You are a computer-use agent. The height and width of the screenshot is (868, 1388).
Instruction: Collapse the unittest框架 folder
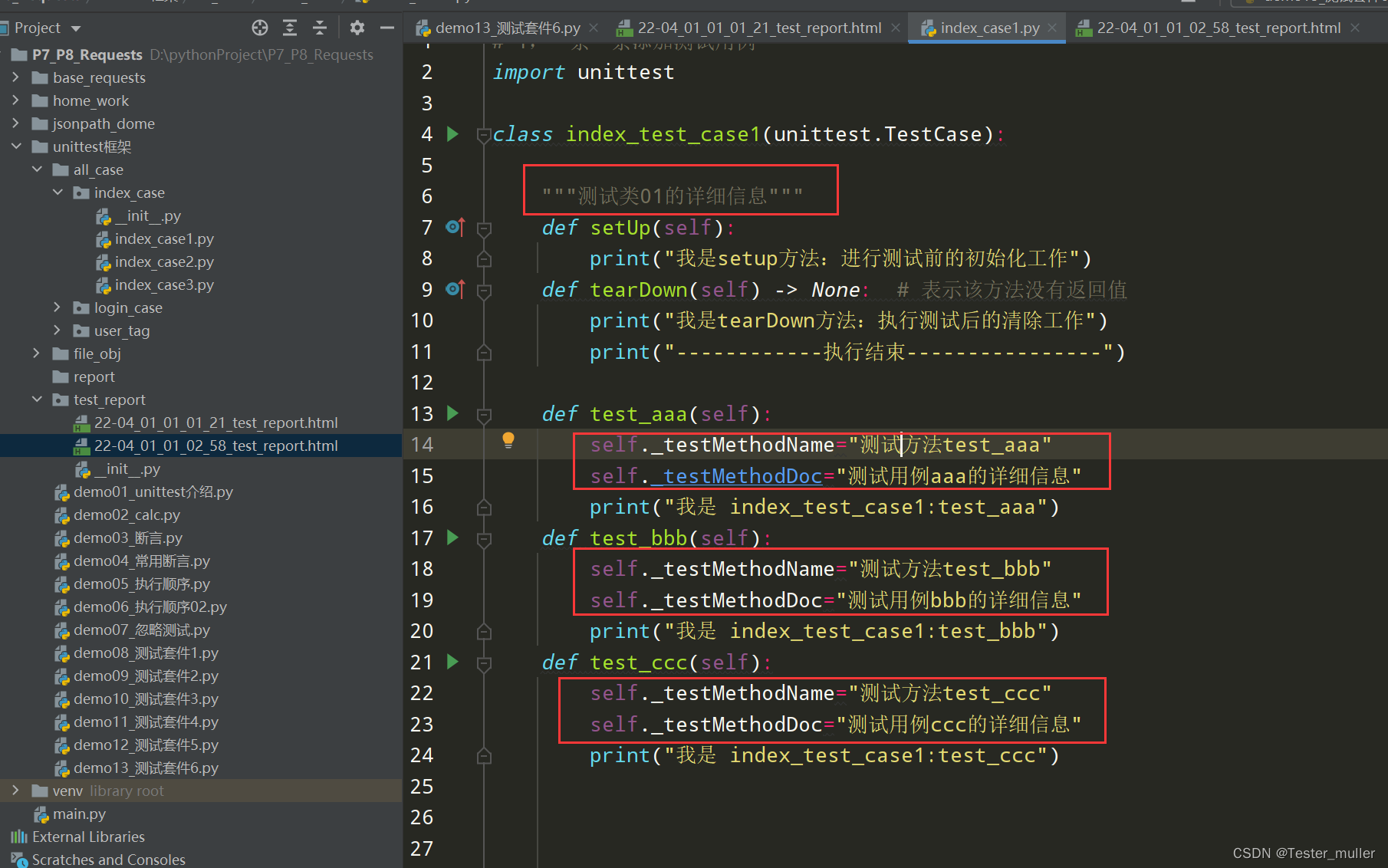pyautogui.click(x=16, y=146)
